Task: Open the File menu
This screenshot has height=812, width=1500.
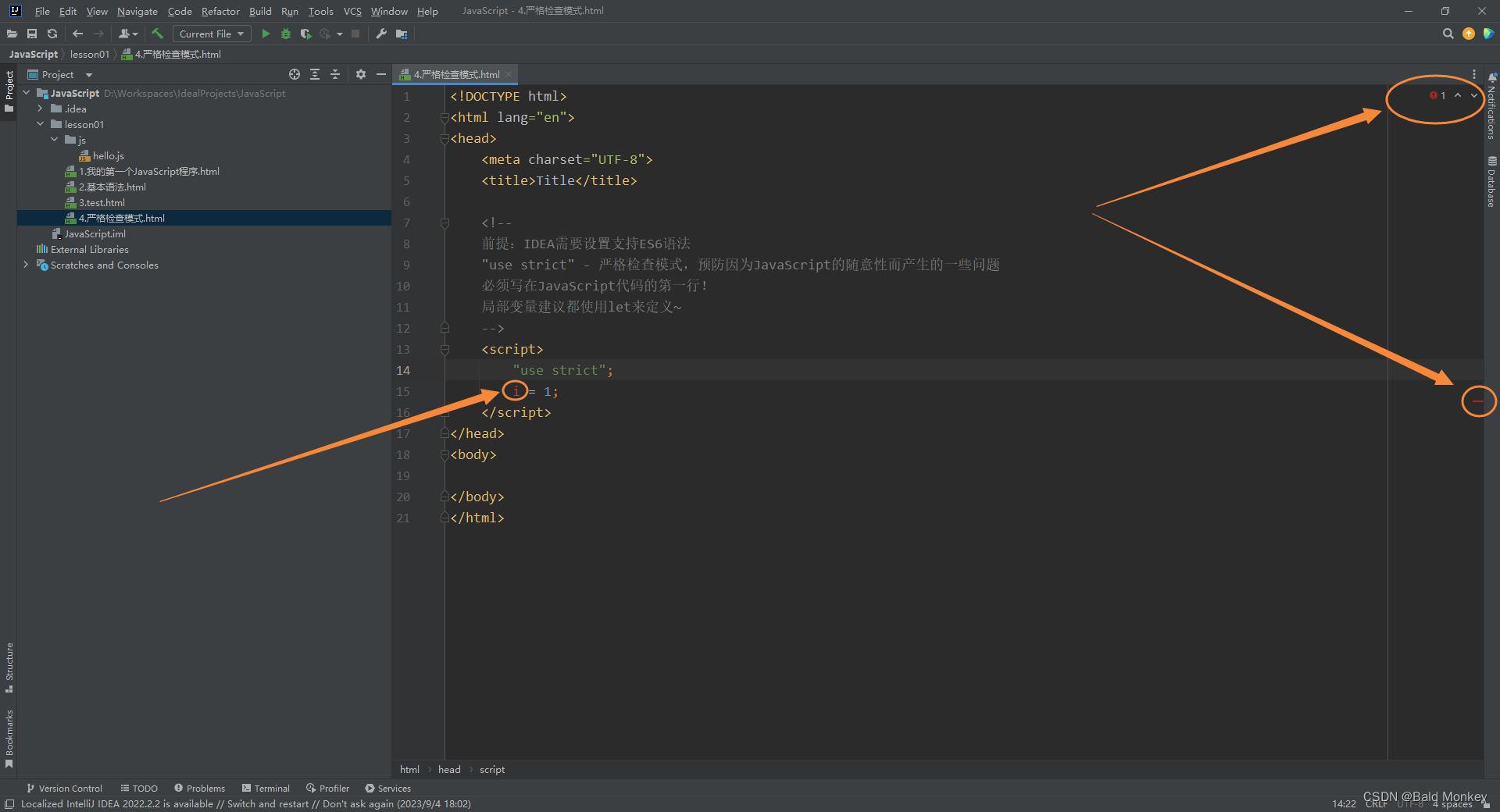Action: click(x=42, y=11)
